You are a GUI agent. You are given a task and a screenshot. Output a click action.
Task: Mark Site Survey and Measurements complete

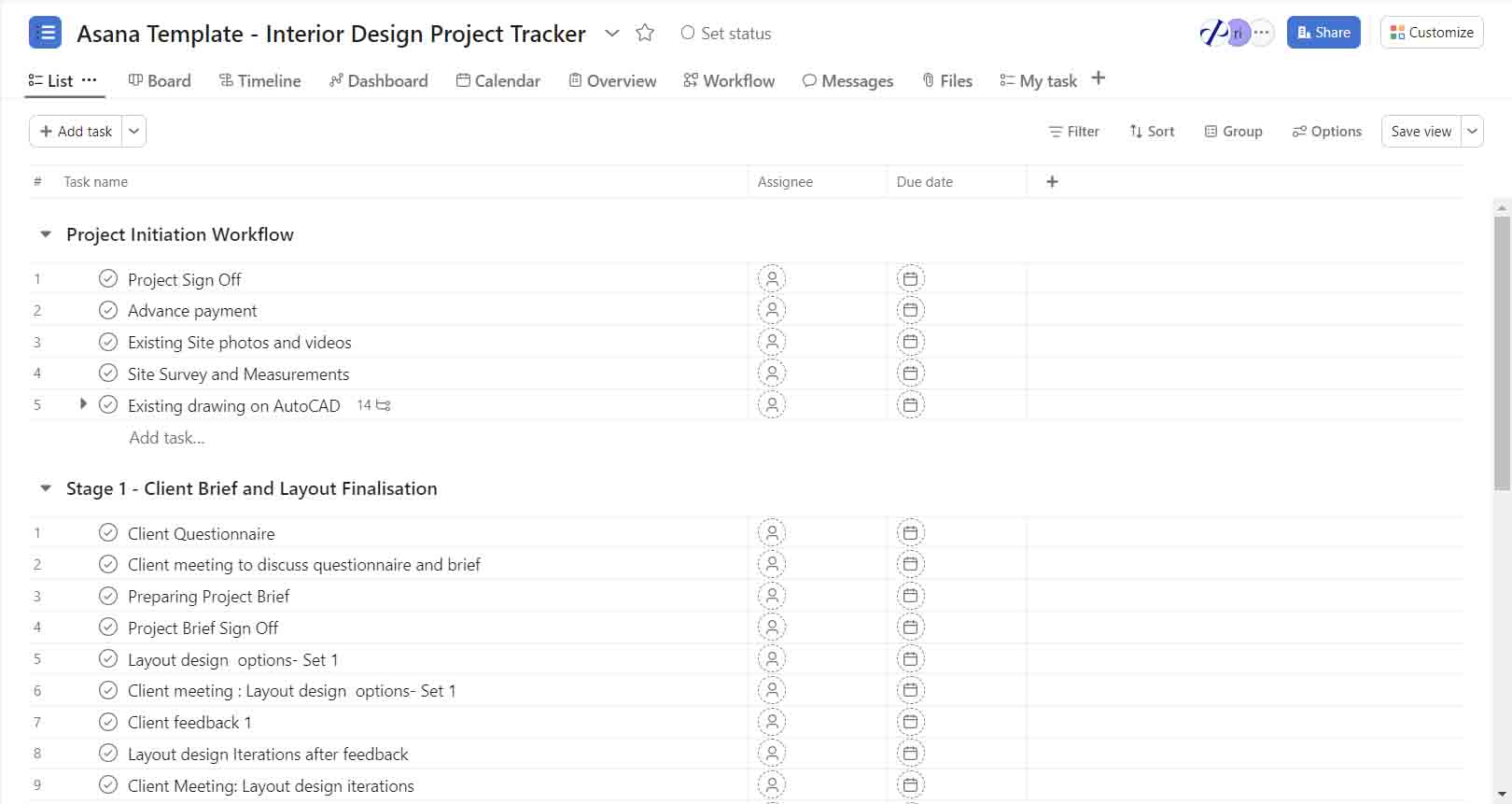(x=108, y=374)
